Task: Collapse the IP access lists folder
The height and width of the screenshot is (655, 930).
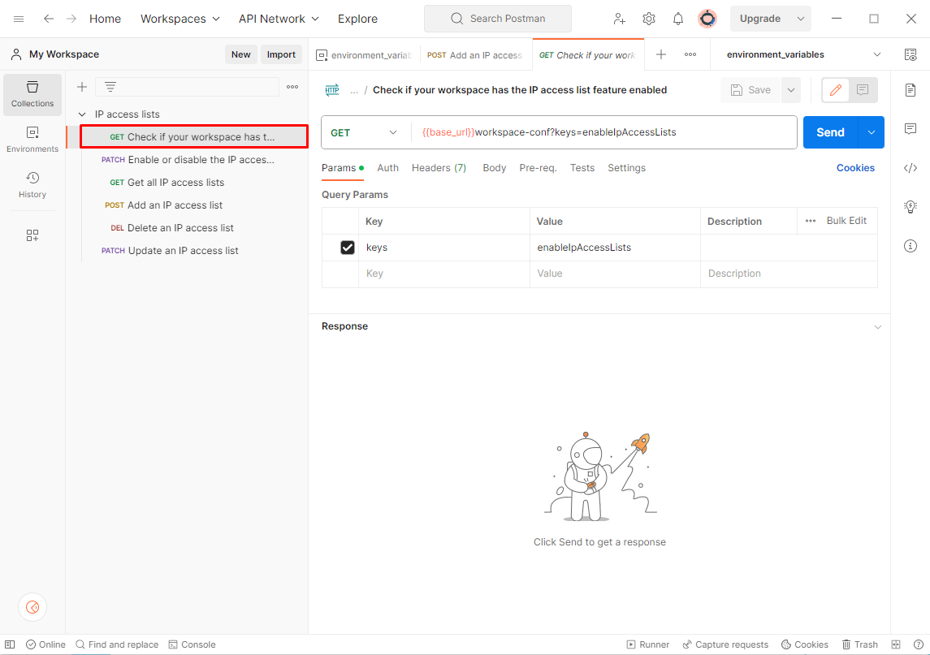Action: coord(83,114)
